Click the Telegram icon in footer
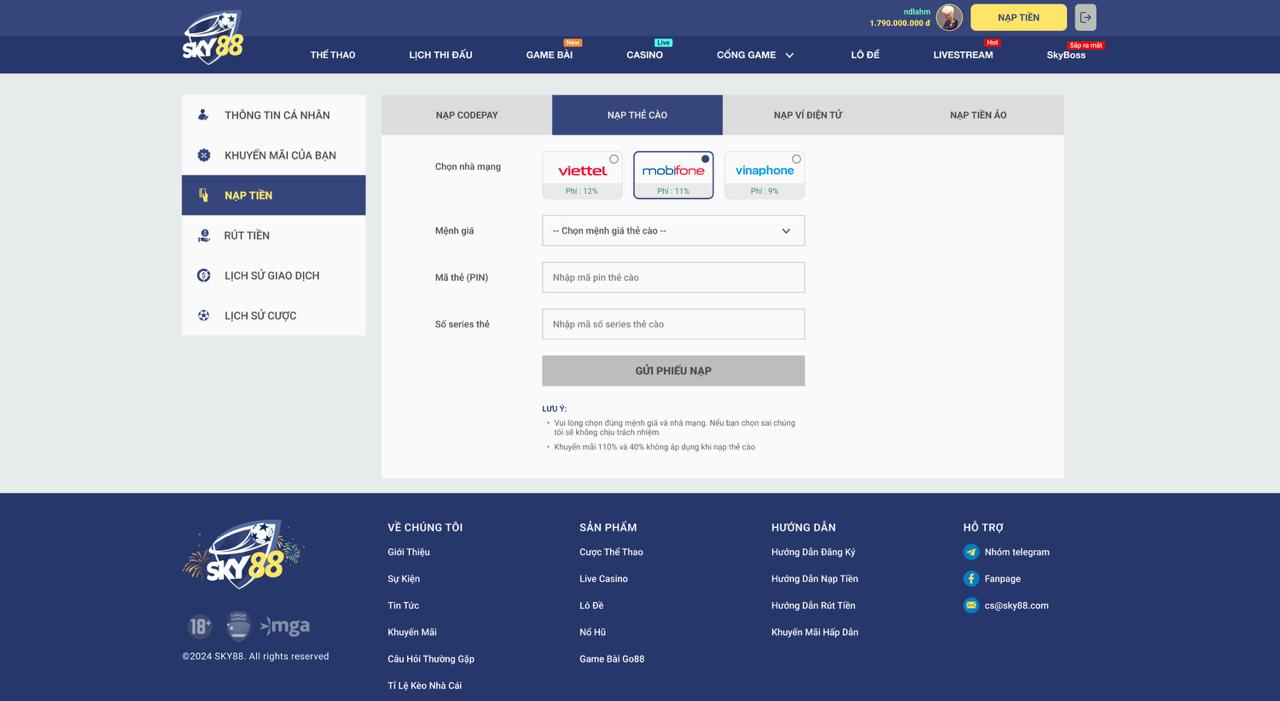1280x701 pixels. (x=970, y=552)
